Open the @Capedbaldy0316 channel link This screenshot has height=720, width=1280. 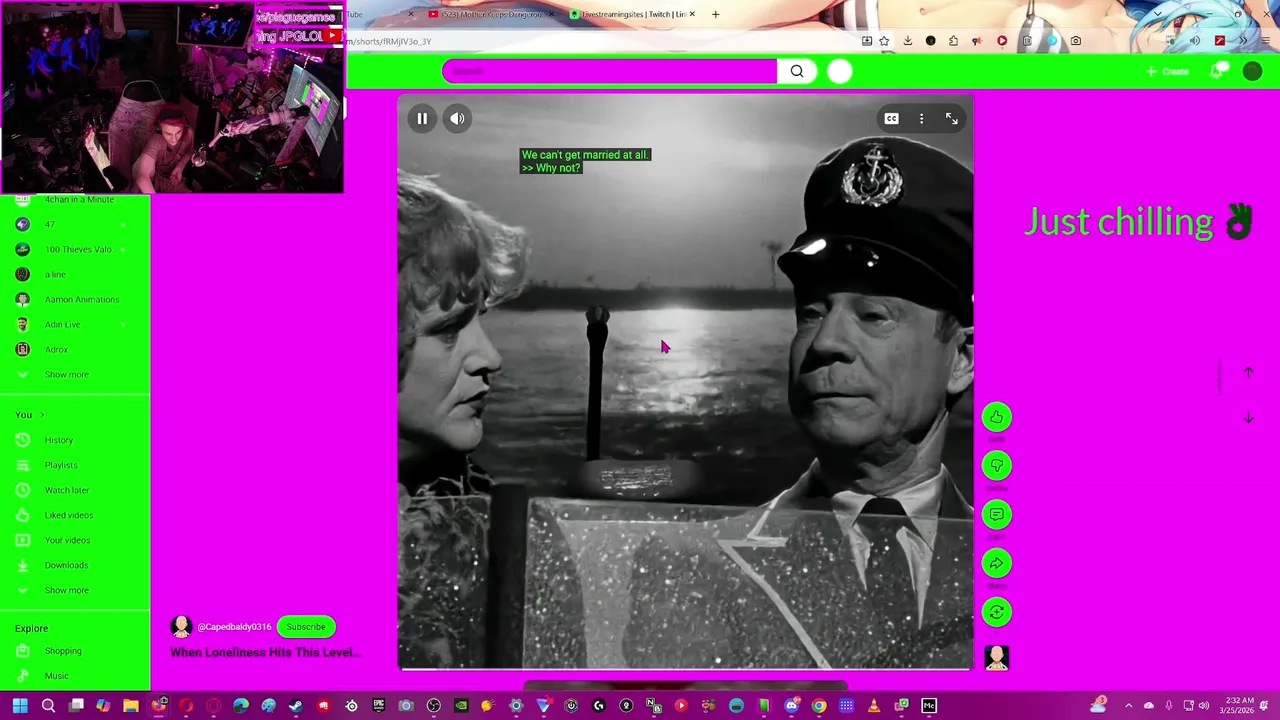[x=234, y=627]
